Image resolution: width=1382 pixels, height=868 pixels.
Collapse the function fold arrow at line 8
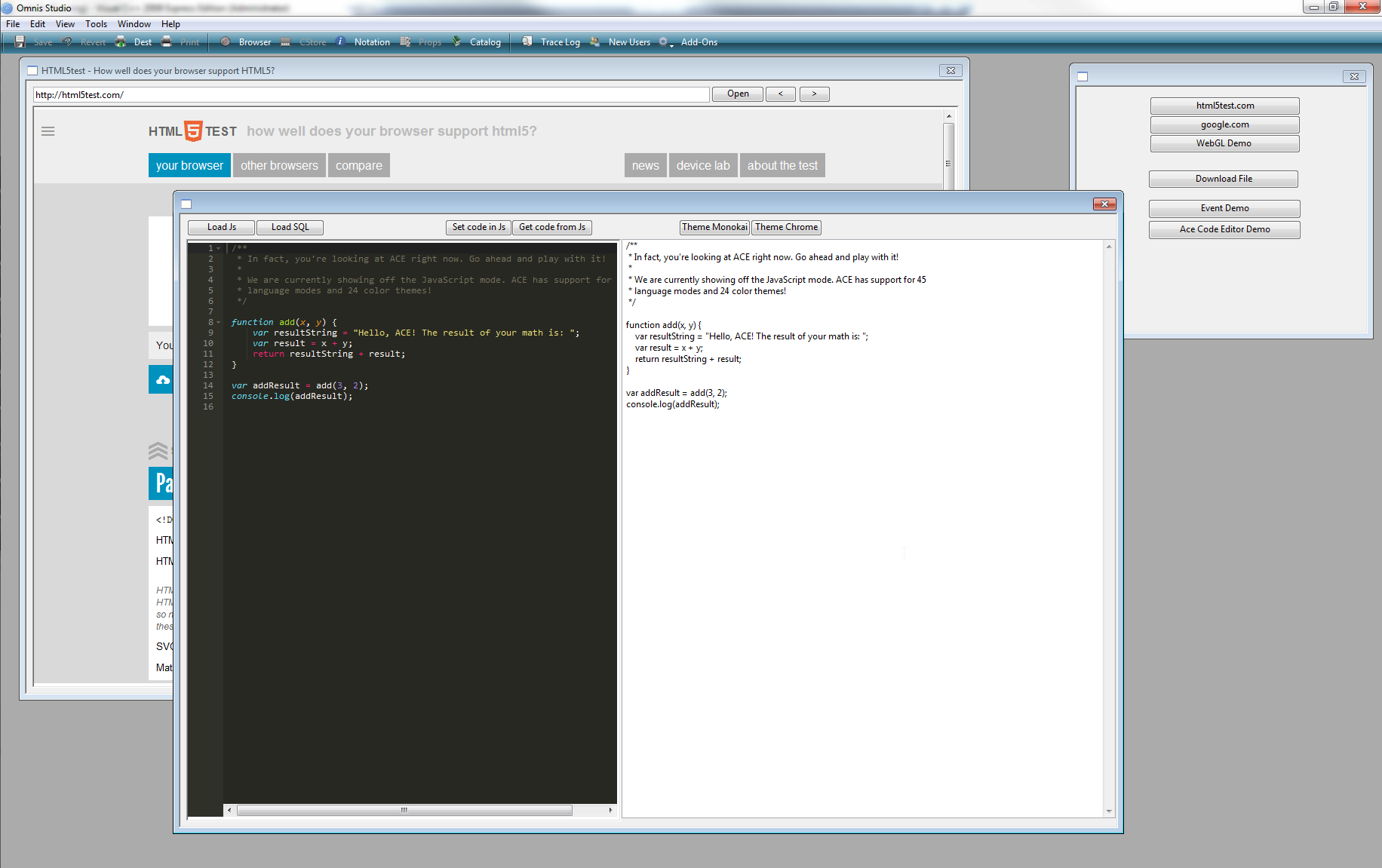click(x=219, y=322)
